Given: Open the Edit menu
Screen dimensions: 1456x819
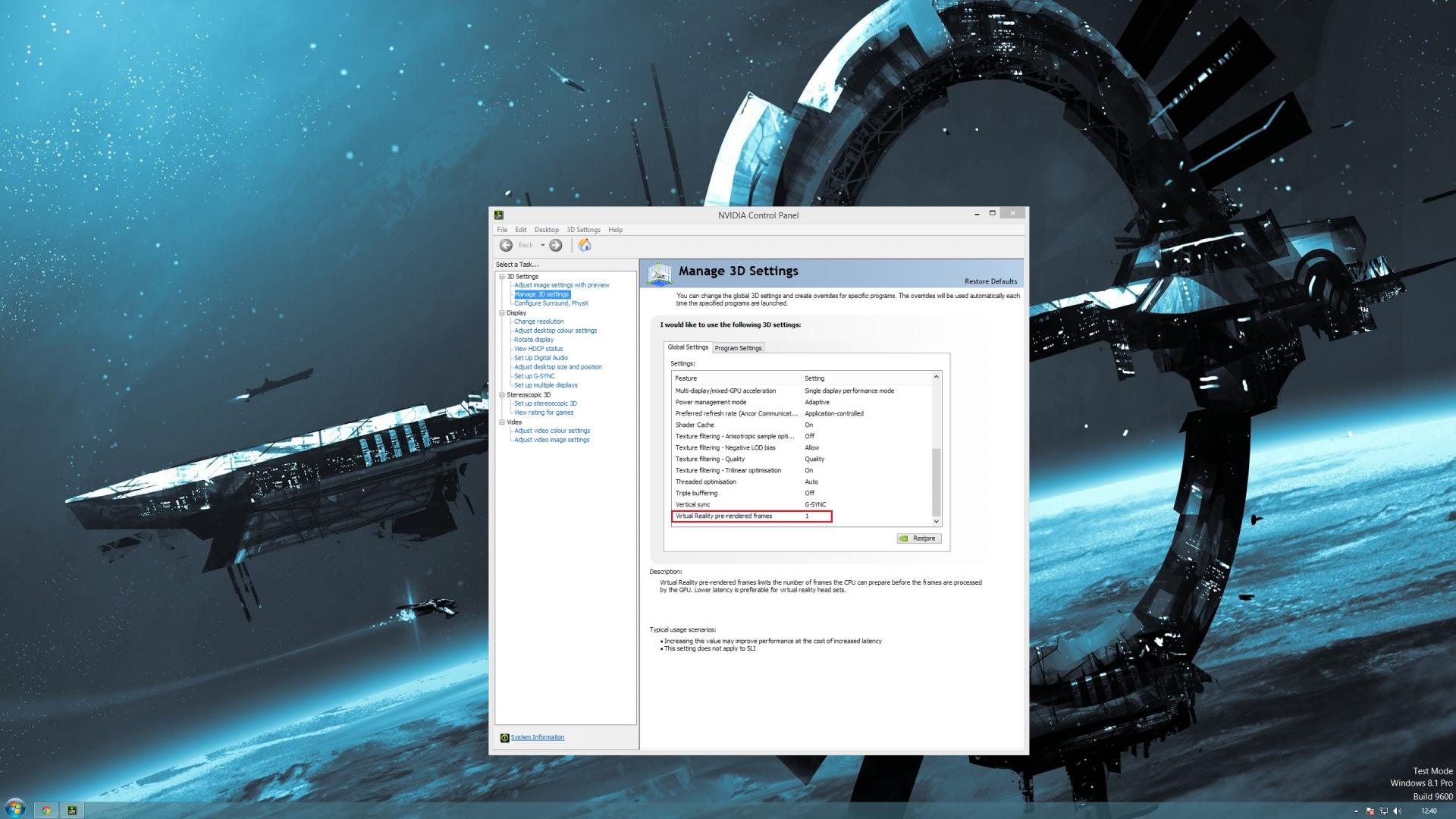Looking at the screenshot, I should [521, 230].
